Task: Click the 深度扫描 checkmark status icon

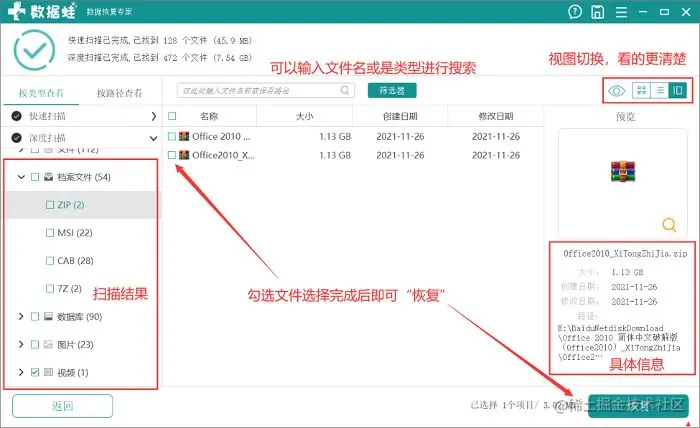Action: 17,137
